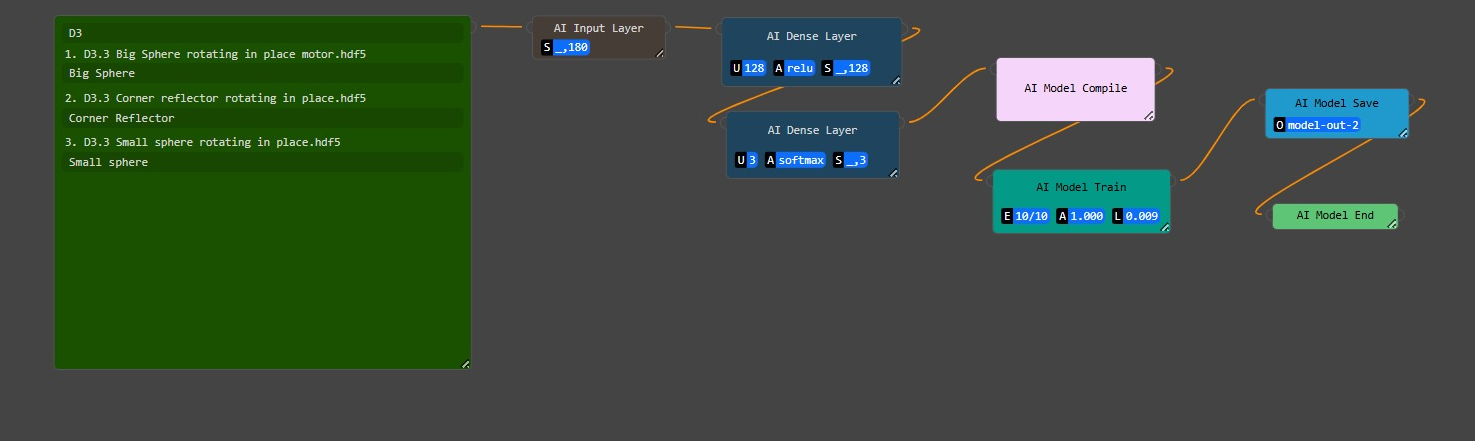Click the softmax Dense Layer resize handle
This screenshot has height=441, width=1475.
(894, 173)
